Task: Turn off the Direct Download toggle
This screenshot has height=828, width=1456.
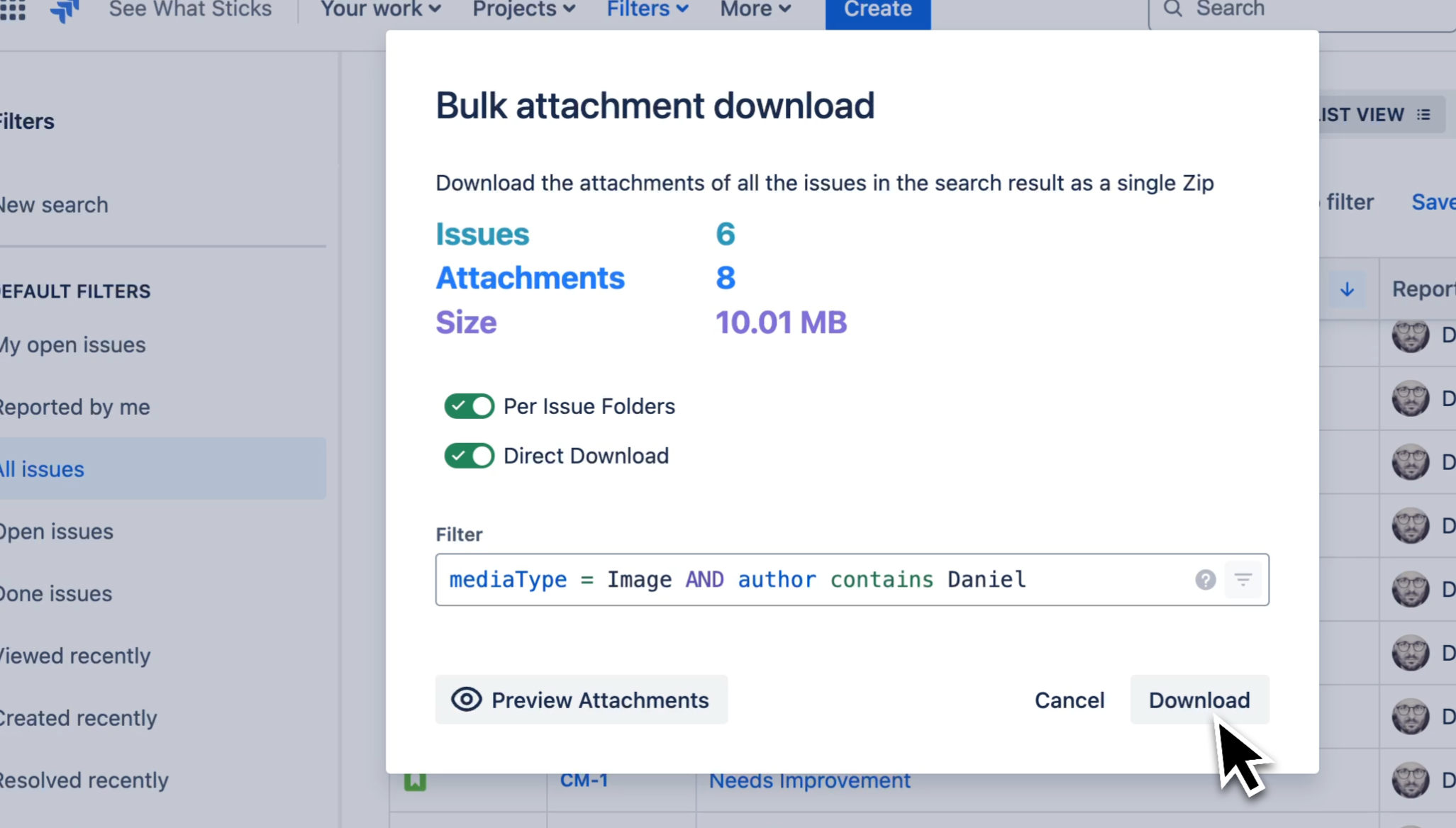Action: pos(468,455)
